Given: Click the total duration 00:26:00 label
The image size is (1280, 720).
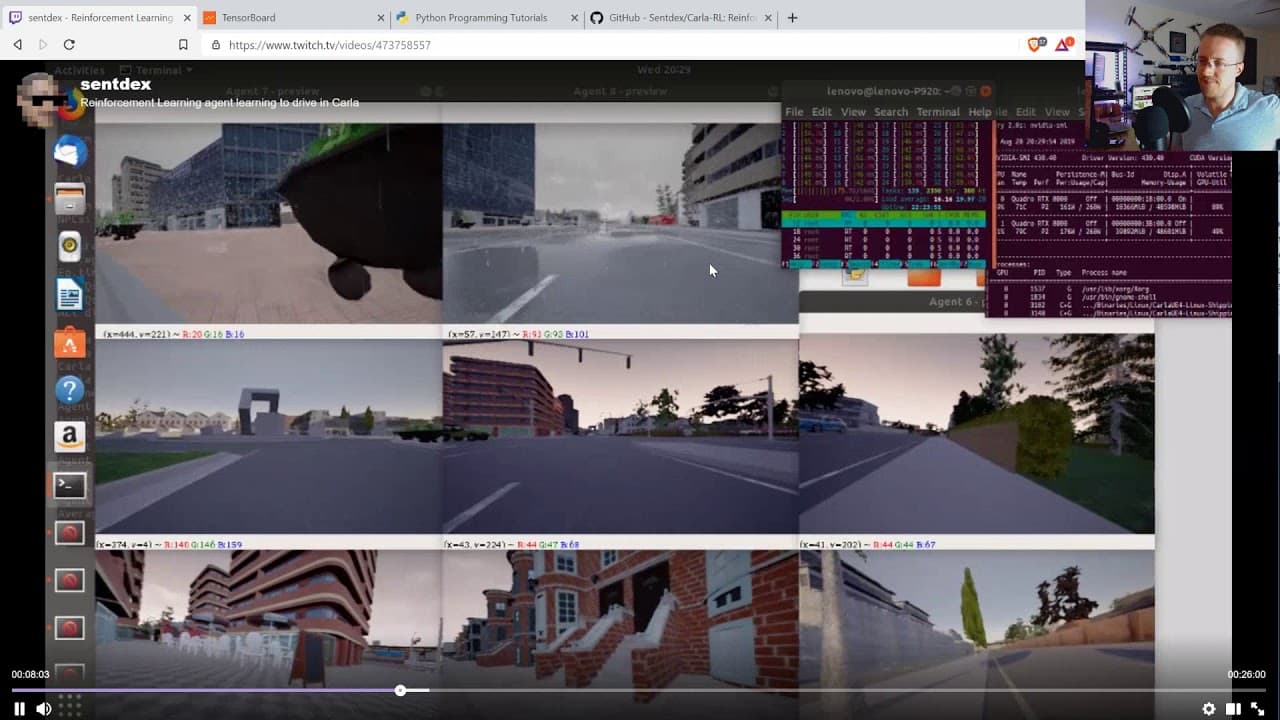Looking at the screenshot, I should tap(1247, 675).
